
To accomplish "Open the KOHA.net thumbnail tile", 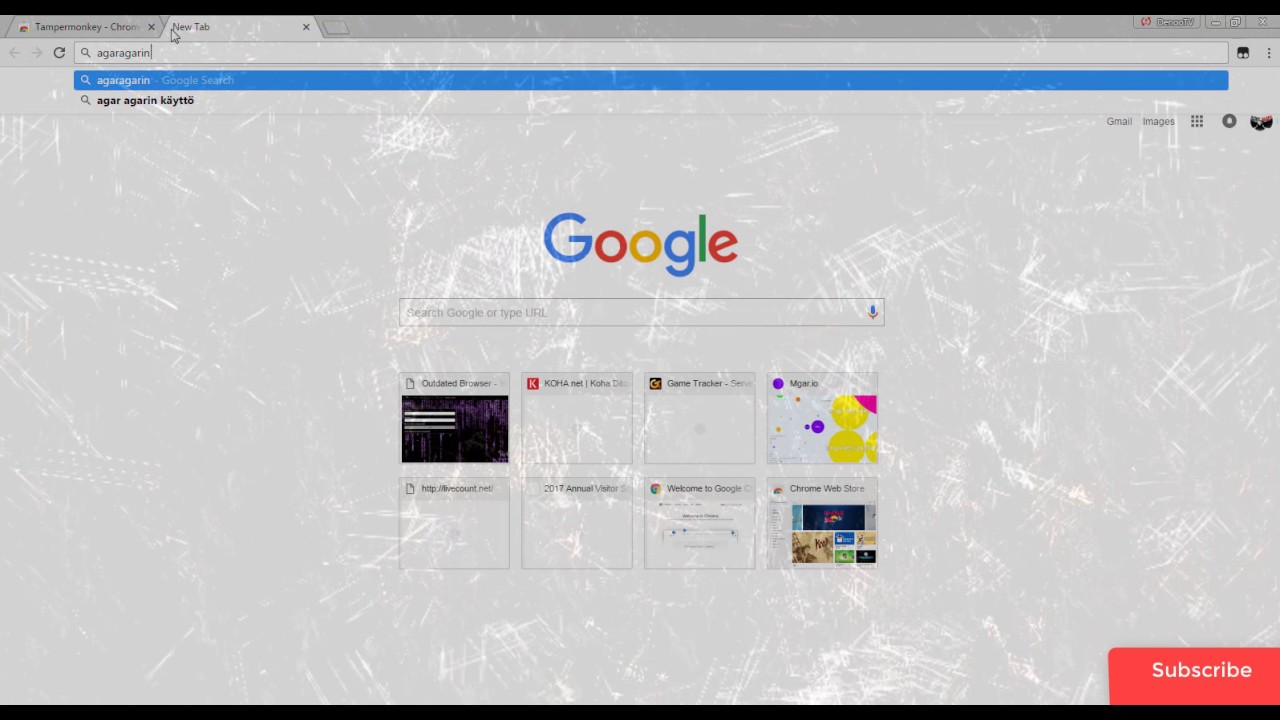I will click(577, 419).
